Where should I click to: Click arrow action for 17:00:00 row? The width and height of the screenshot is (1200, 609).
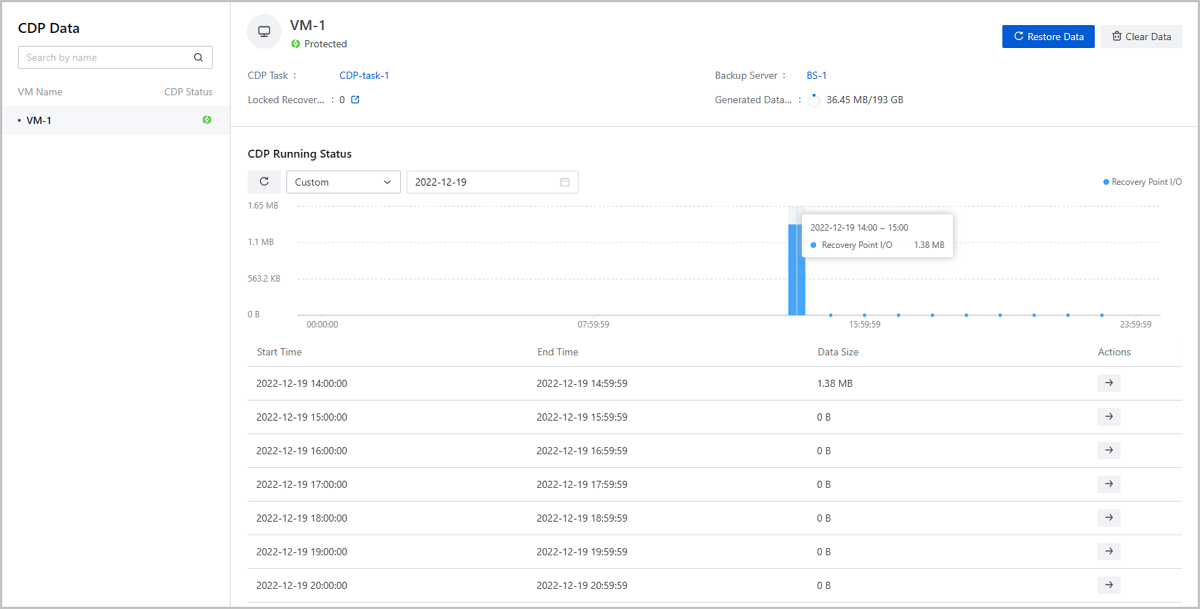click(1108, 484)
